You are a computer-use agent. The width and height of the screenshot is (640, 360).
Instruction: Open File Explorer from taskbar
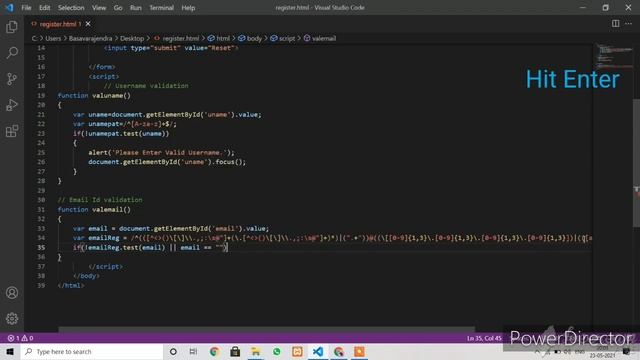click(x=256, y=351)
